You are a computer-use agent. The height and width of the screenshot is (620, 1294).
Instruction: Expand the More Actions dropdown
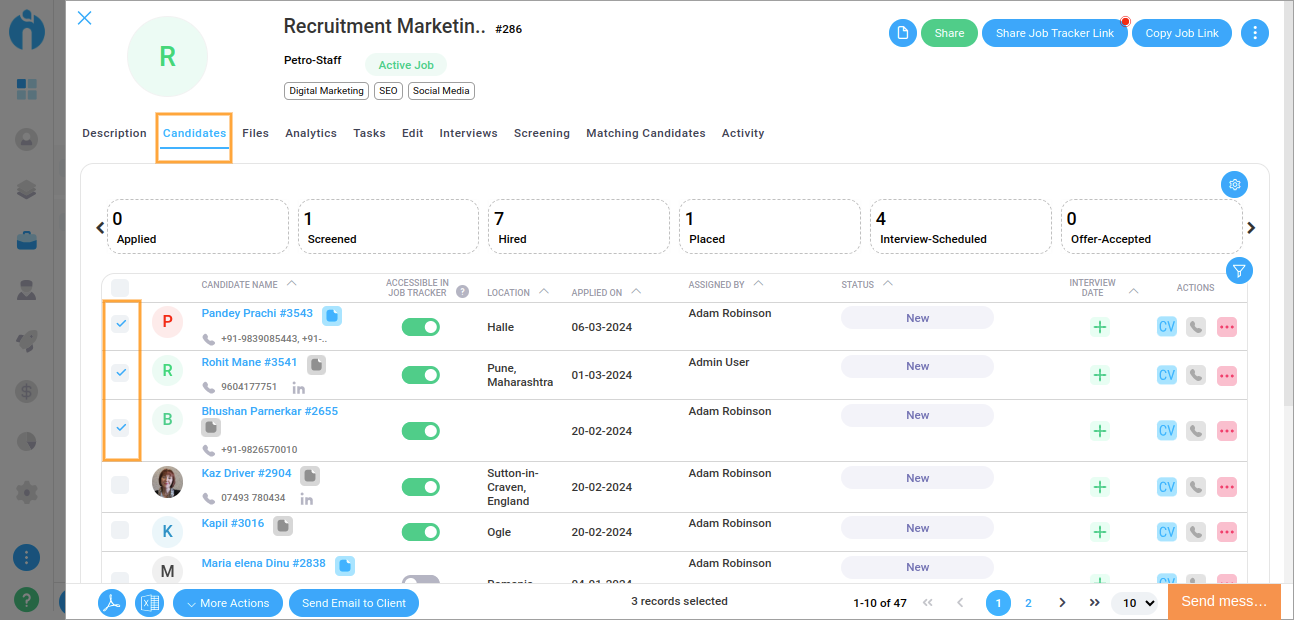click(226, 603)
